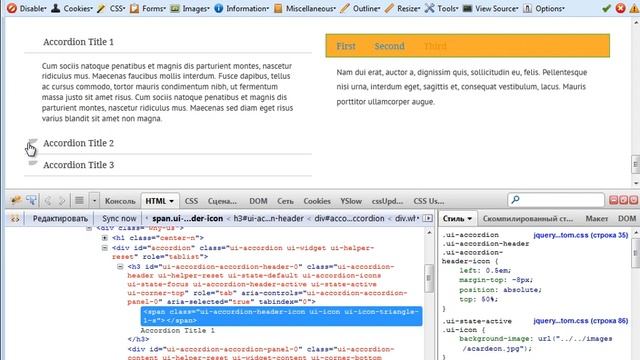The image size is (640, 360).
Task: Open the View Source toolbar icon
Action: 467,8
